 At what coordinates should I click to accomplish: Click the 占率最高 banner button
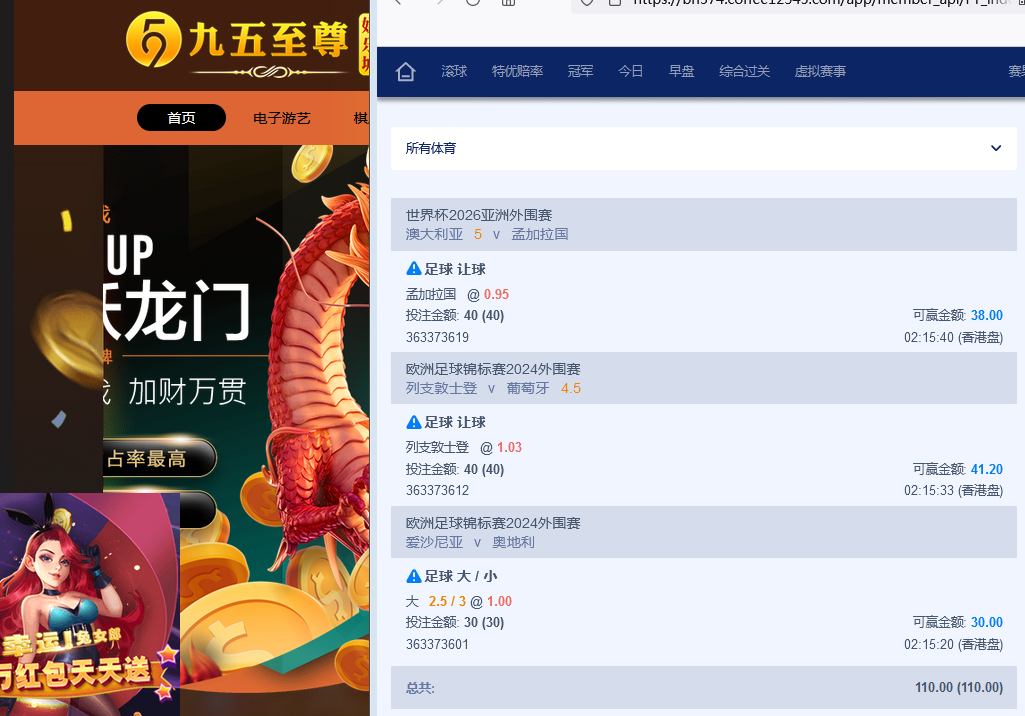pos(160,458)
